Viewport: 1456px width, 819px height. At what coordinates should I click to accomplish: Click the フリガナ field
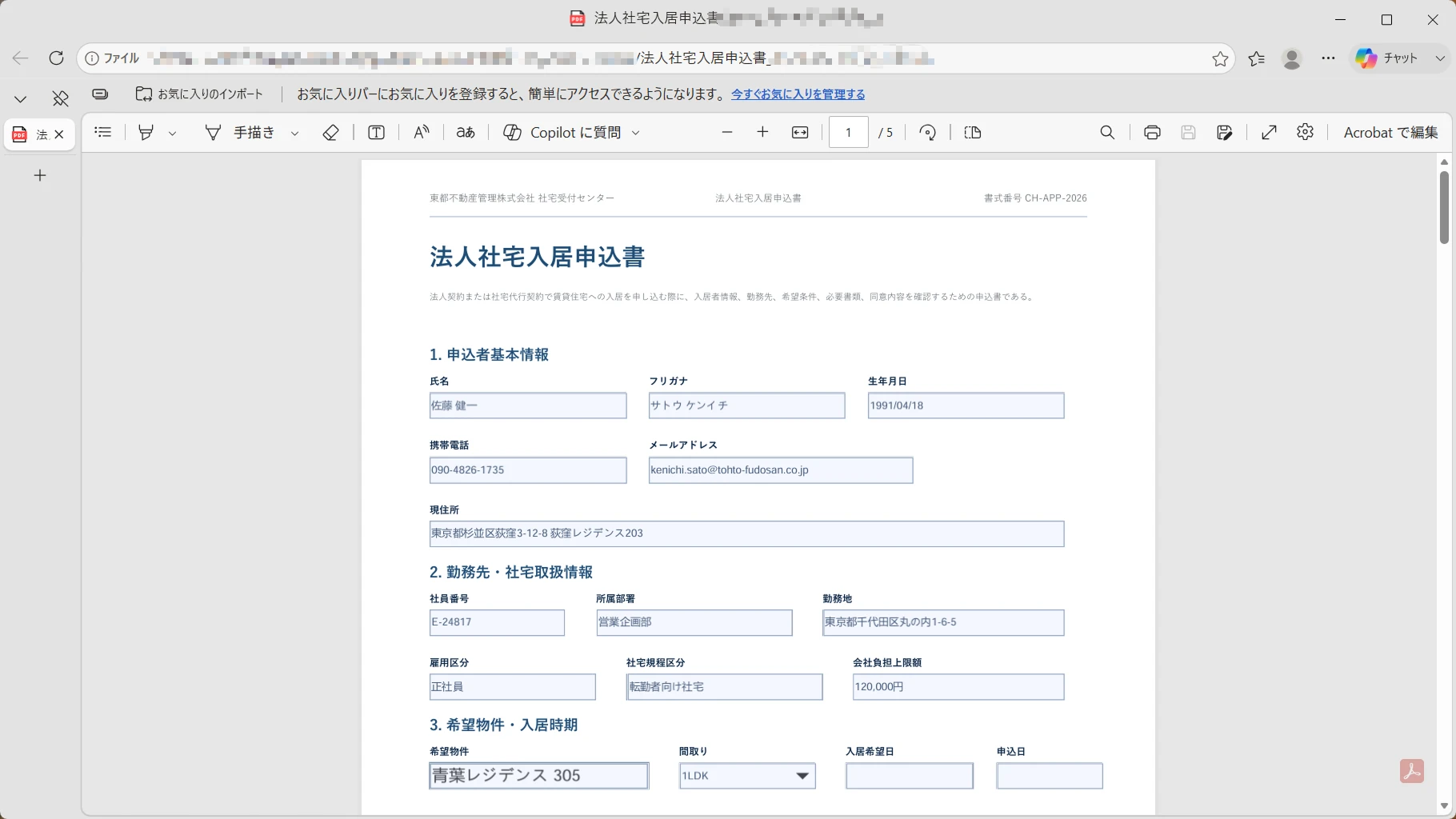click(746, 406)
